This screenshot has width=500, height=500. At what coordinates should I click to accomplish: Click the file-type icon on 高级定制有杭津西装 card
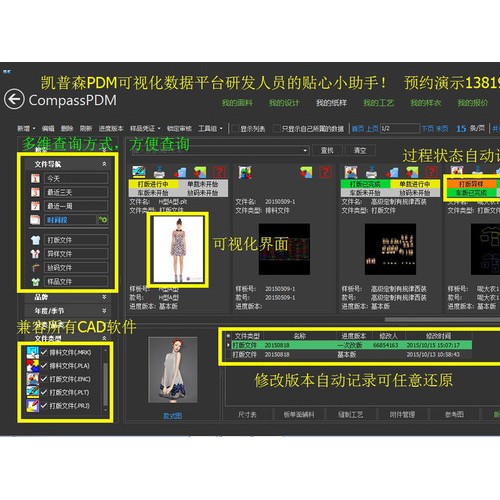point(351,172)
